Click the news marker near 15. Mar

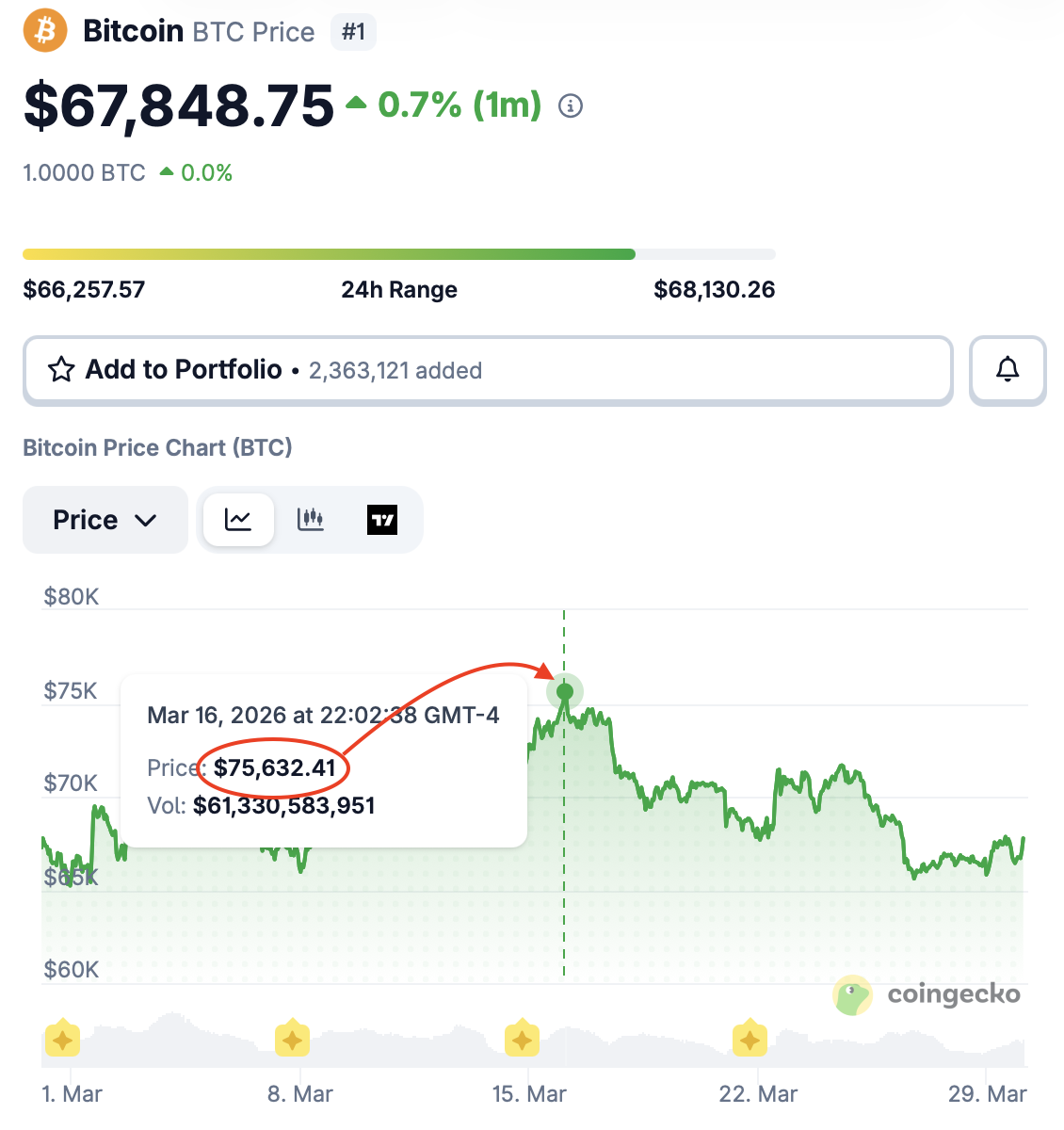[x=522, y=1040]
